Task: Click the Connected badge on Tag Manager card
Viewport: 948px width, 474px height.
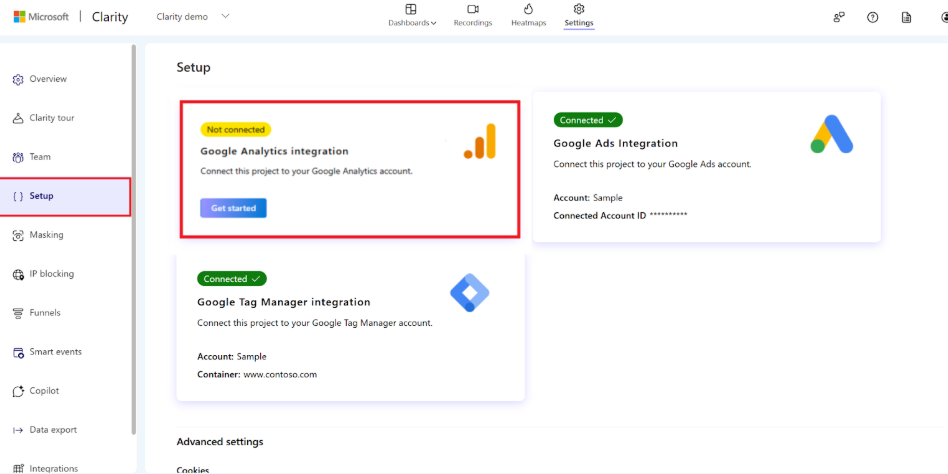Action: click(x=232, y=279)
